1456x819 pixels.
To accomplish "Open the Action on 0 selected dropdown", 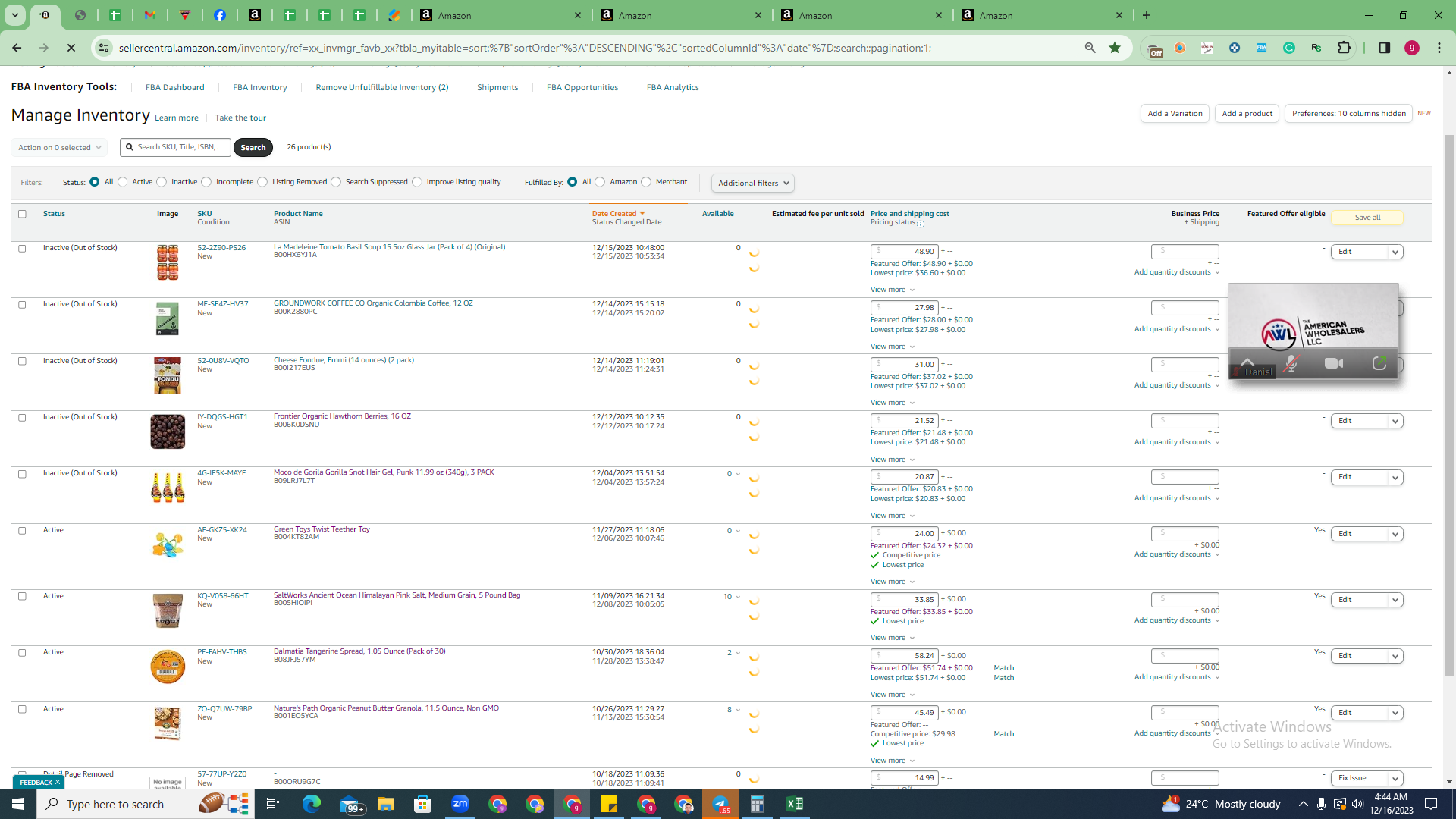I will click(x=59, y=148).
